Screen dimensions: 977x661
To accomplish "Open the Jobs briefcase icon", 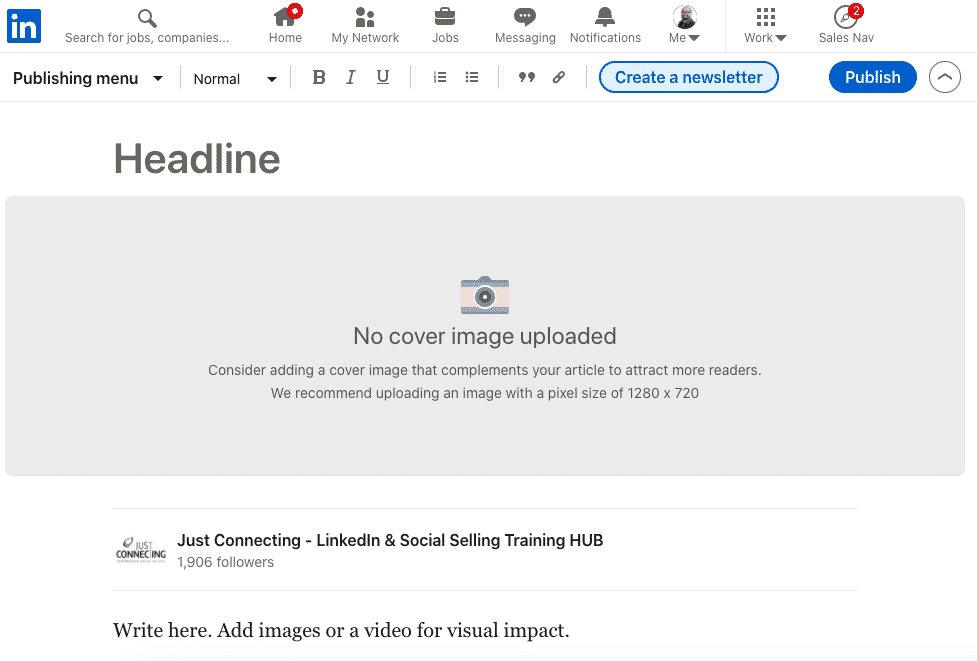I will pyautogui.click(x=445, y=17).
